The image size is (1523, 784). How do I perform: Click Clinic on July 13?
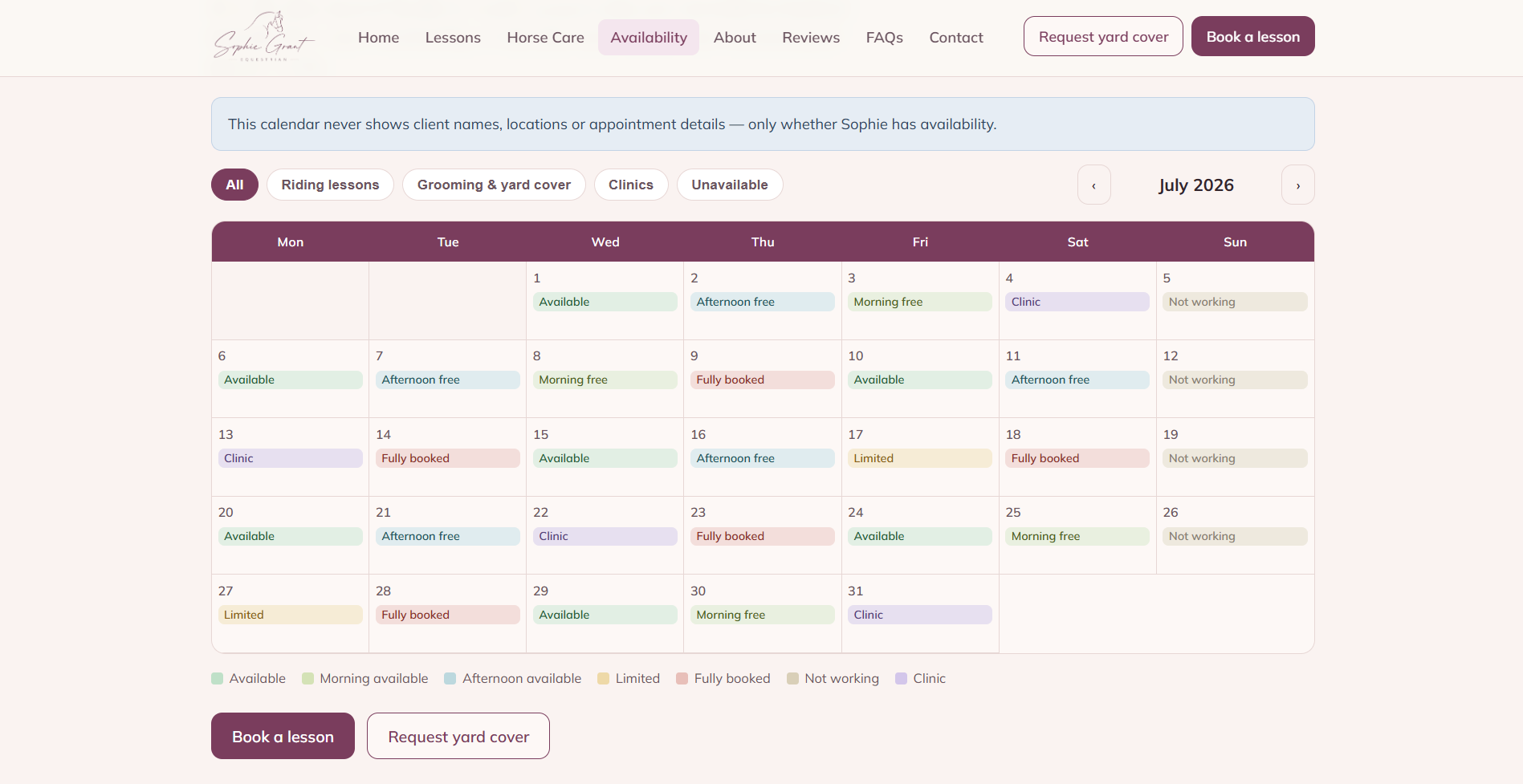[290, 458]
